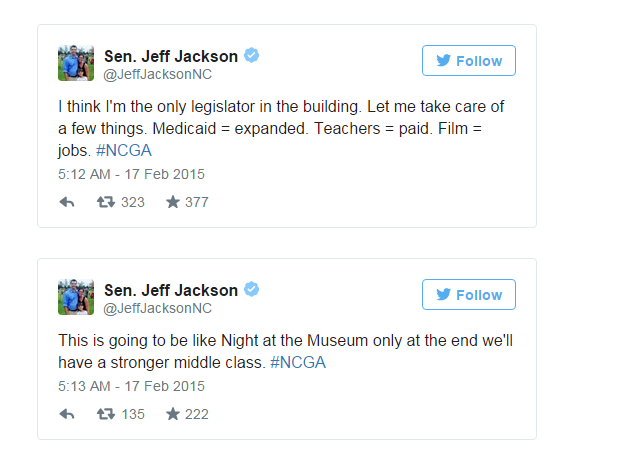Open @JeffJacksonNC handle in the second tweet
626x463 pixels.
click(157, 308)
